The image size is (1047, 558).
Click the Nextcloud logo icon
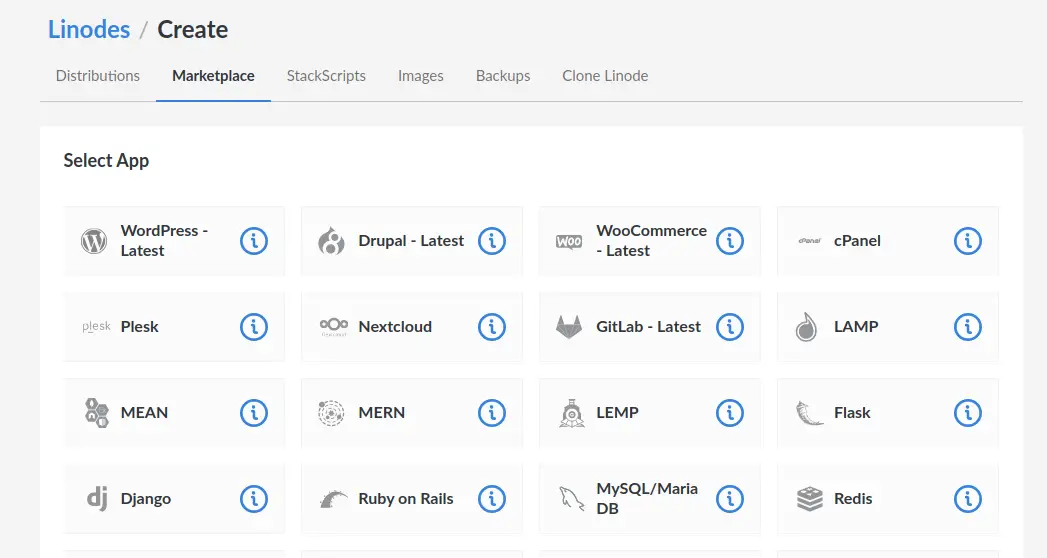[x=334, y=326]
